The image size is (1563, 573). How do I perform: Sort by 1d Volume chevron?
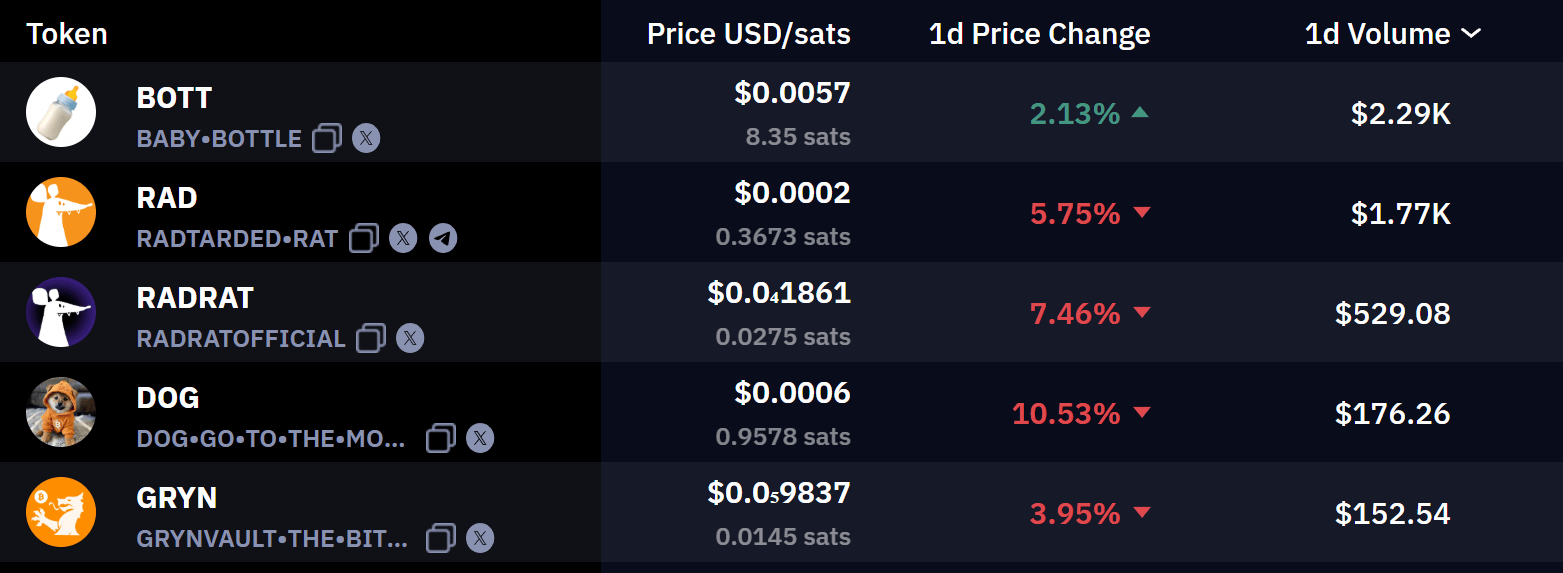coord(1471,34)
